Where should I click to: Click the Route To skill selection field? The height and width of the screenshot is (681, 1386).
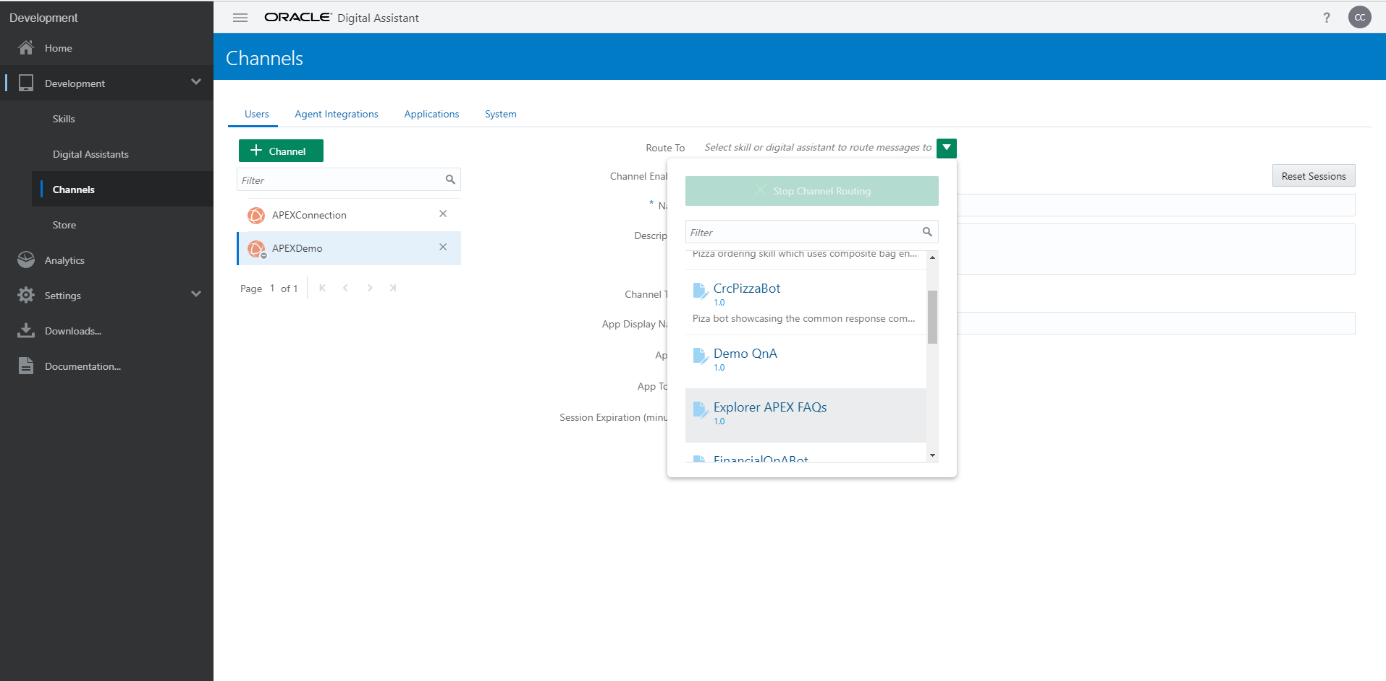coord(818,148)
